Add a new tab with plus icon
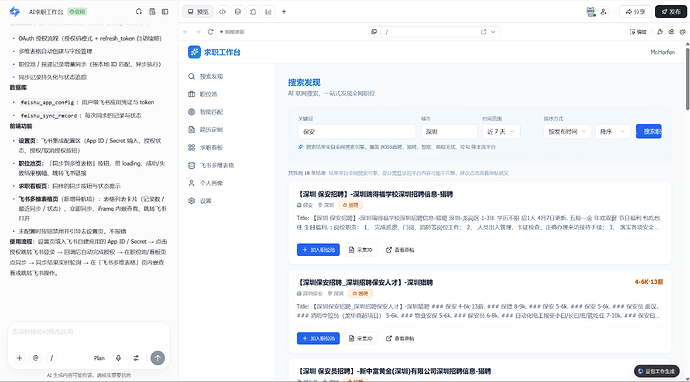Viewport: 690px width, 382px height. tap(284, 12)
